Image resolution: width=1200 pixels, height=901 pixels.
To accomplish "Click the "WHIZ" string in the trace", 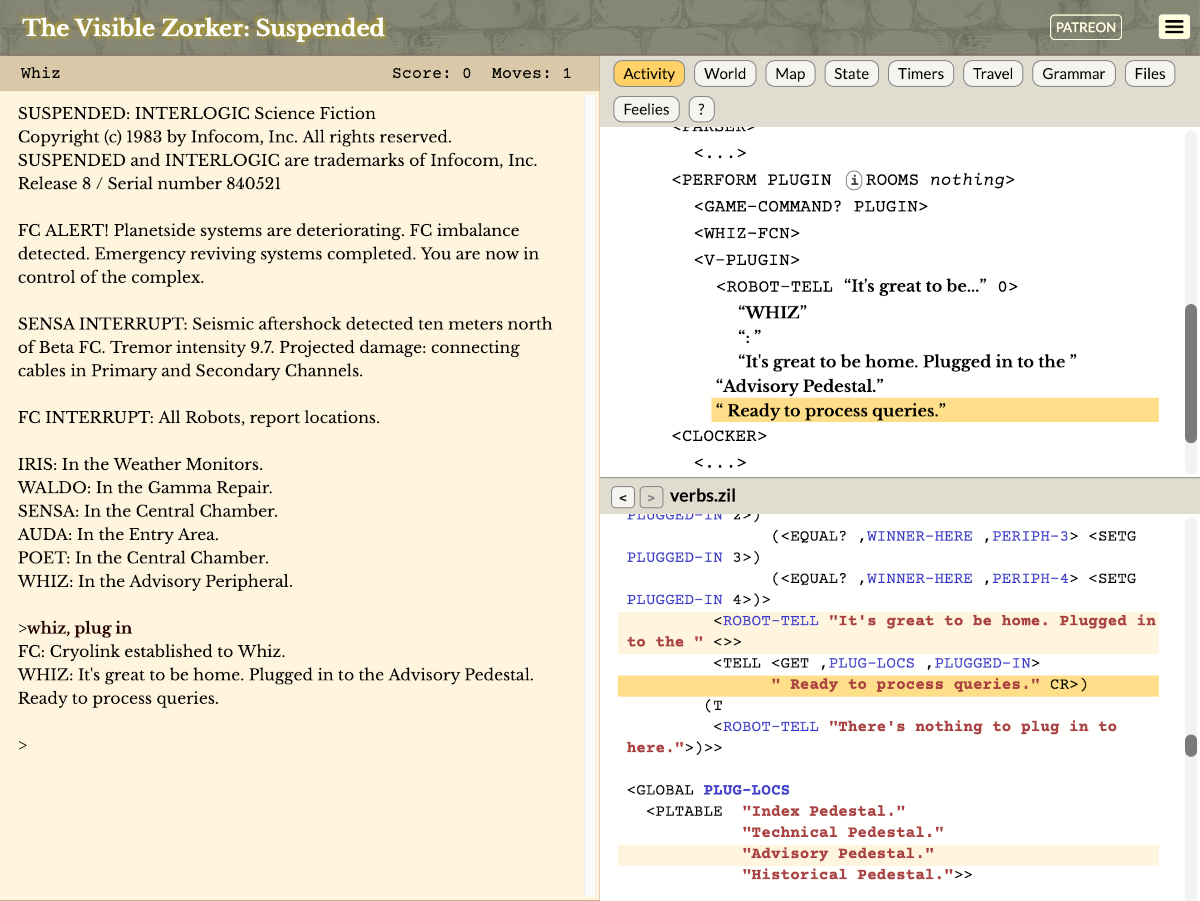I will click(x=772, y=312).
